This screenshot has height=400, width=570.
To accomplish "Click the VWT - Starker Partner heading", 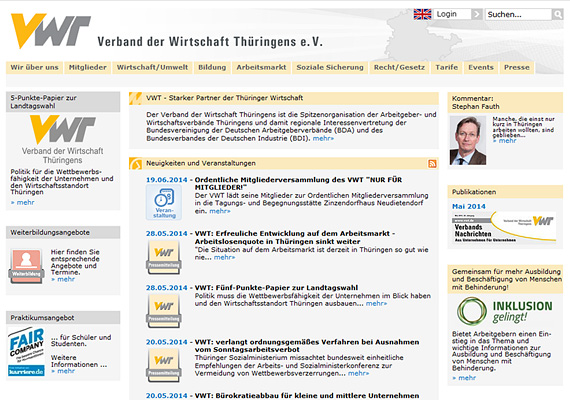I will click(224, 98).
